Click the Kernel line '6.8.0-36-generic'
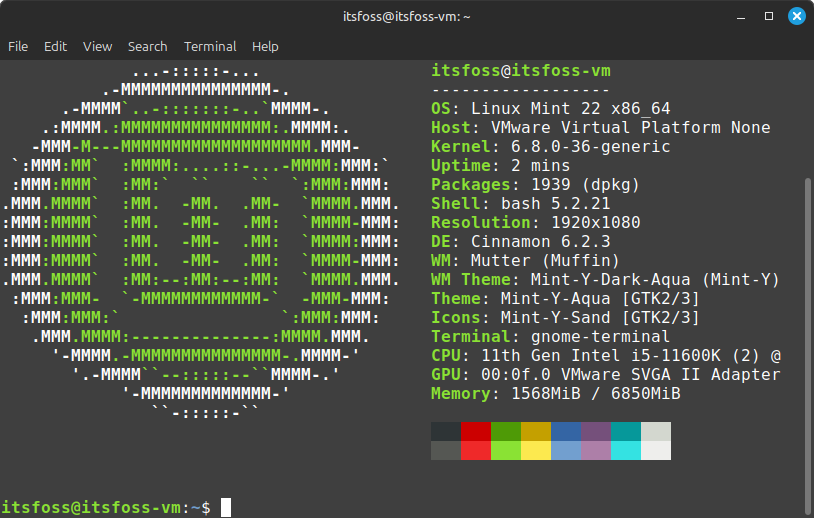814x518 pixels. 551,146
